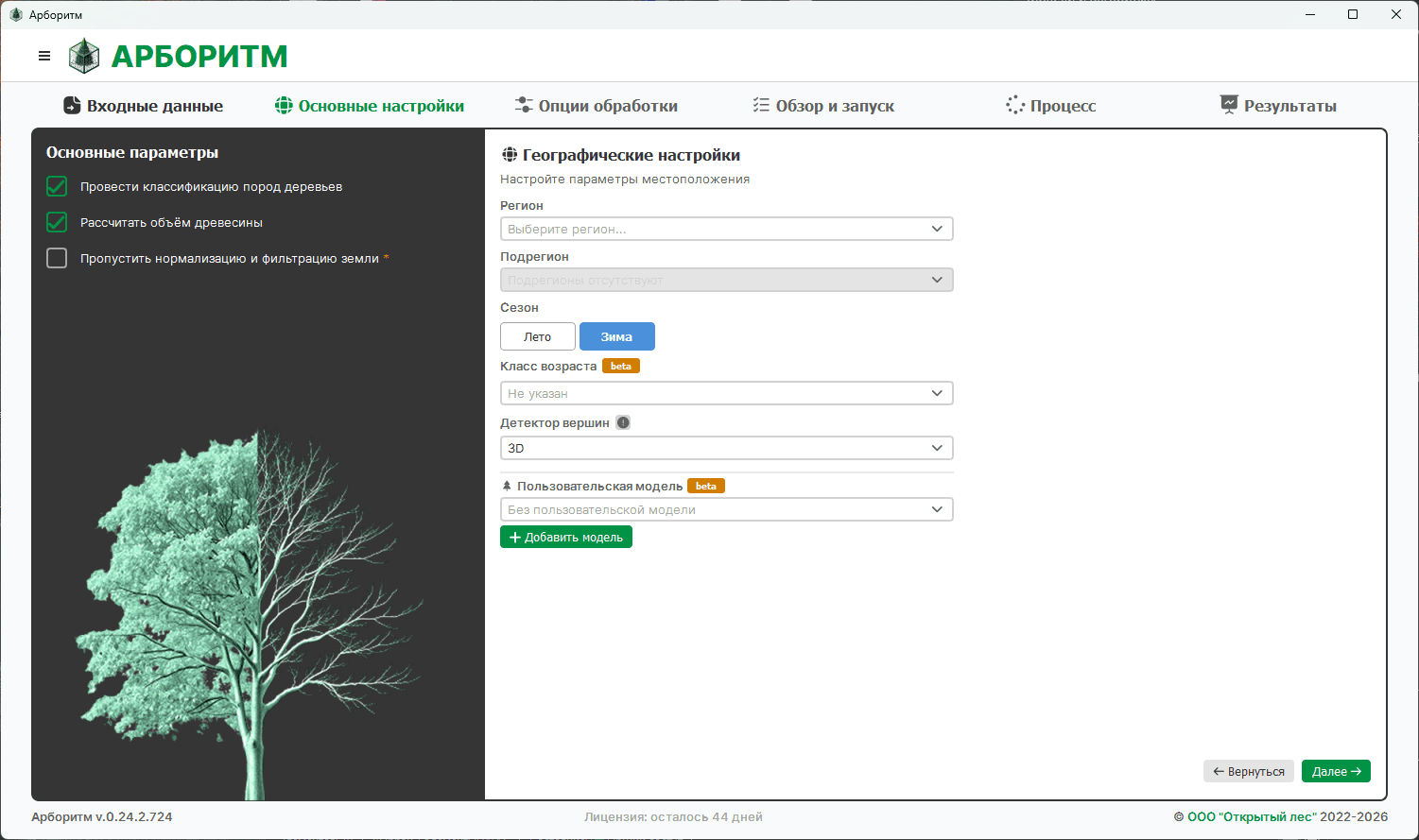Maximize the Арборитм window
This screenshot has width=1419, height=840.
coord(1353,14)
